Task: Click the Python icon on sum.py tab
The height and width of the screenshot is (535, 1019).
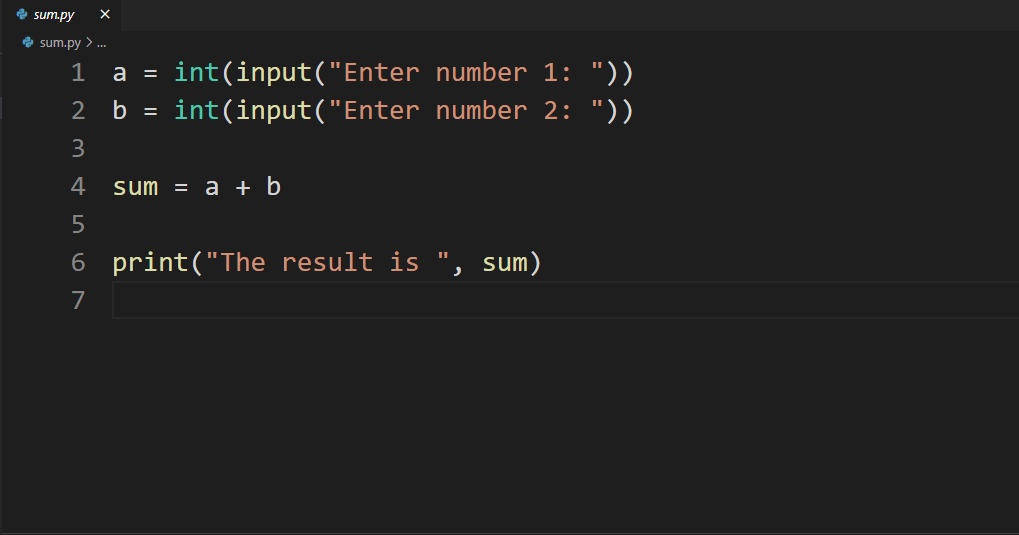Action: click(x=21, y=14)
